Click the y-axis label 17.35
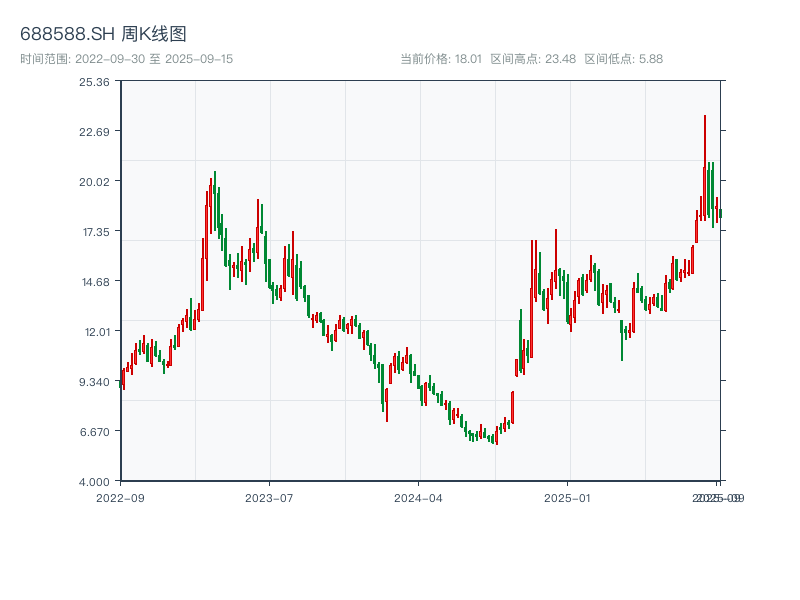This screenshot has height=600, width=800. (96, 232)
